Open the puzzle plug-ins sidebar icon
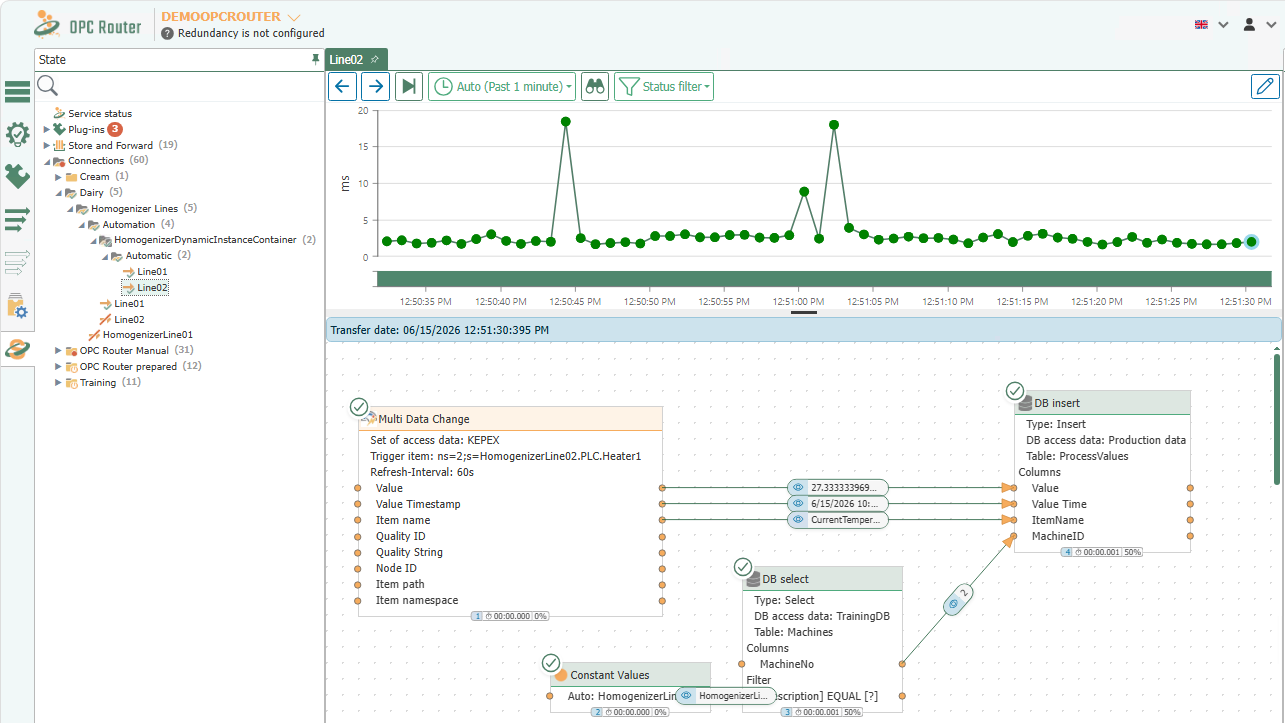Screen dimensions: 1285x723 click(x=17, y=176)
